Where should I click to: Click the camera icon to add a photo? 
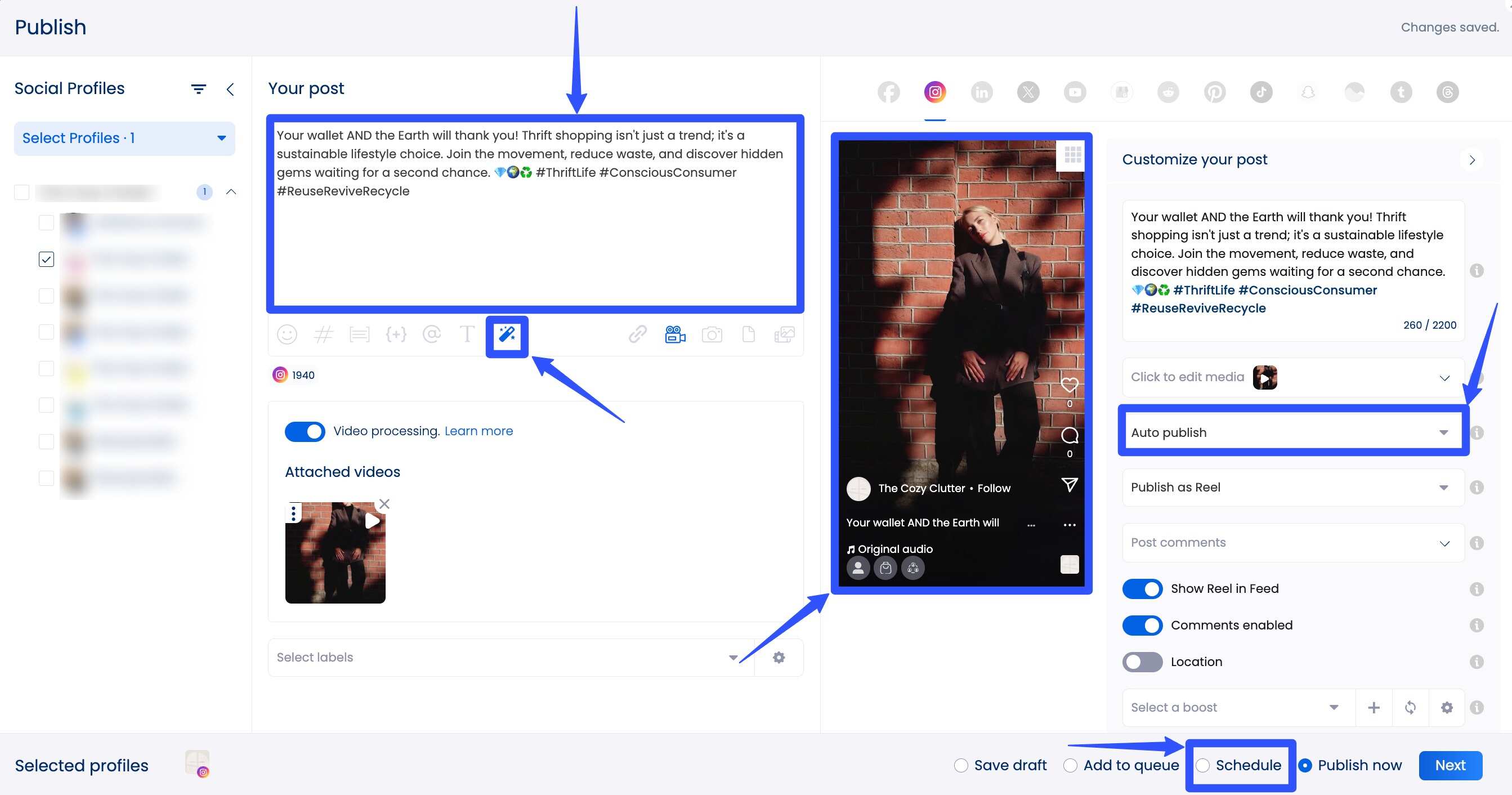pyautogui.click(x=712, y=334)
